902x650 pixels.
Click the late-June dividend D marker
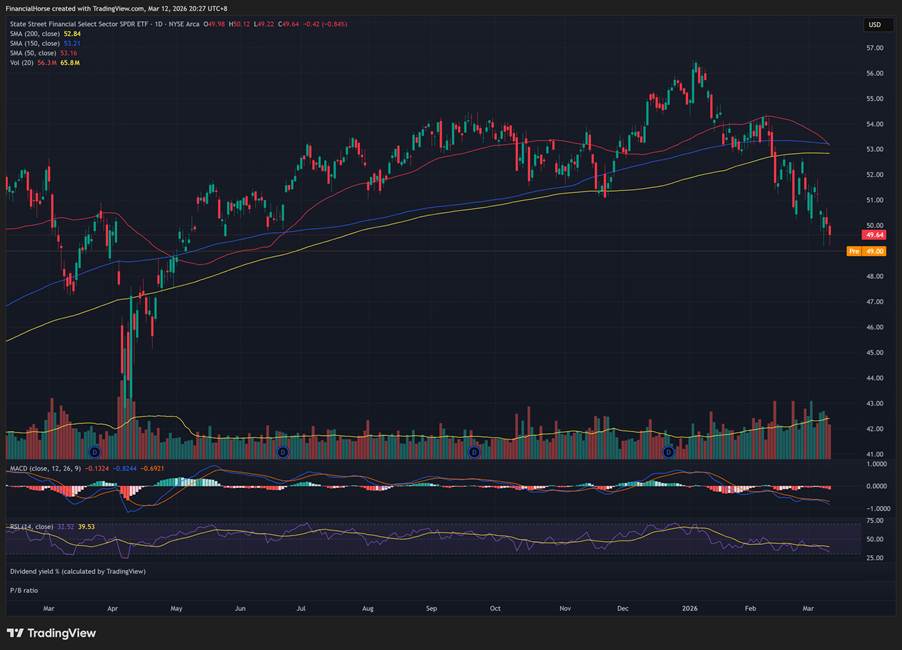pyautogui.click(x=281, y=453)
